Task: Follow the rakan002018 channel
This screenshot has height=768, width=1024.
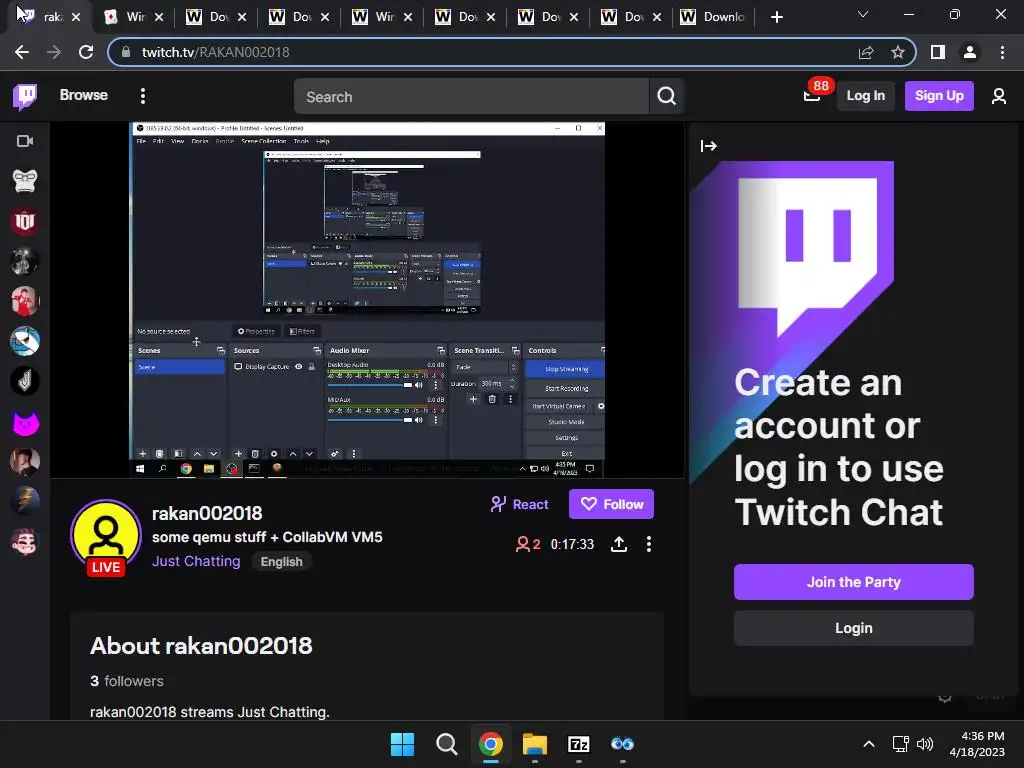Action: coord(611,504)
